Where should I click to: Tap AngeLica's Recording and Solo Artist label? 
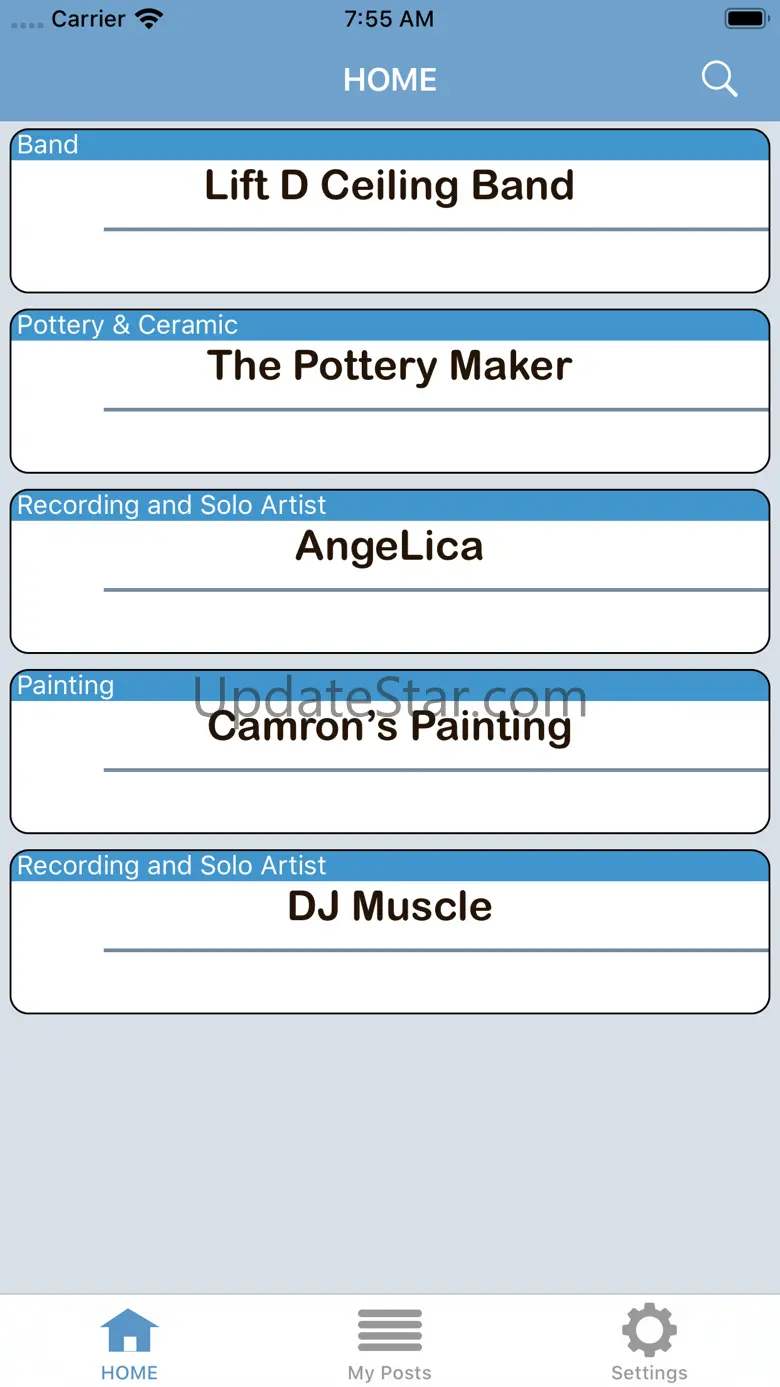tap(172, 505)
